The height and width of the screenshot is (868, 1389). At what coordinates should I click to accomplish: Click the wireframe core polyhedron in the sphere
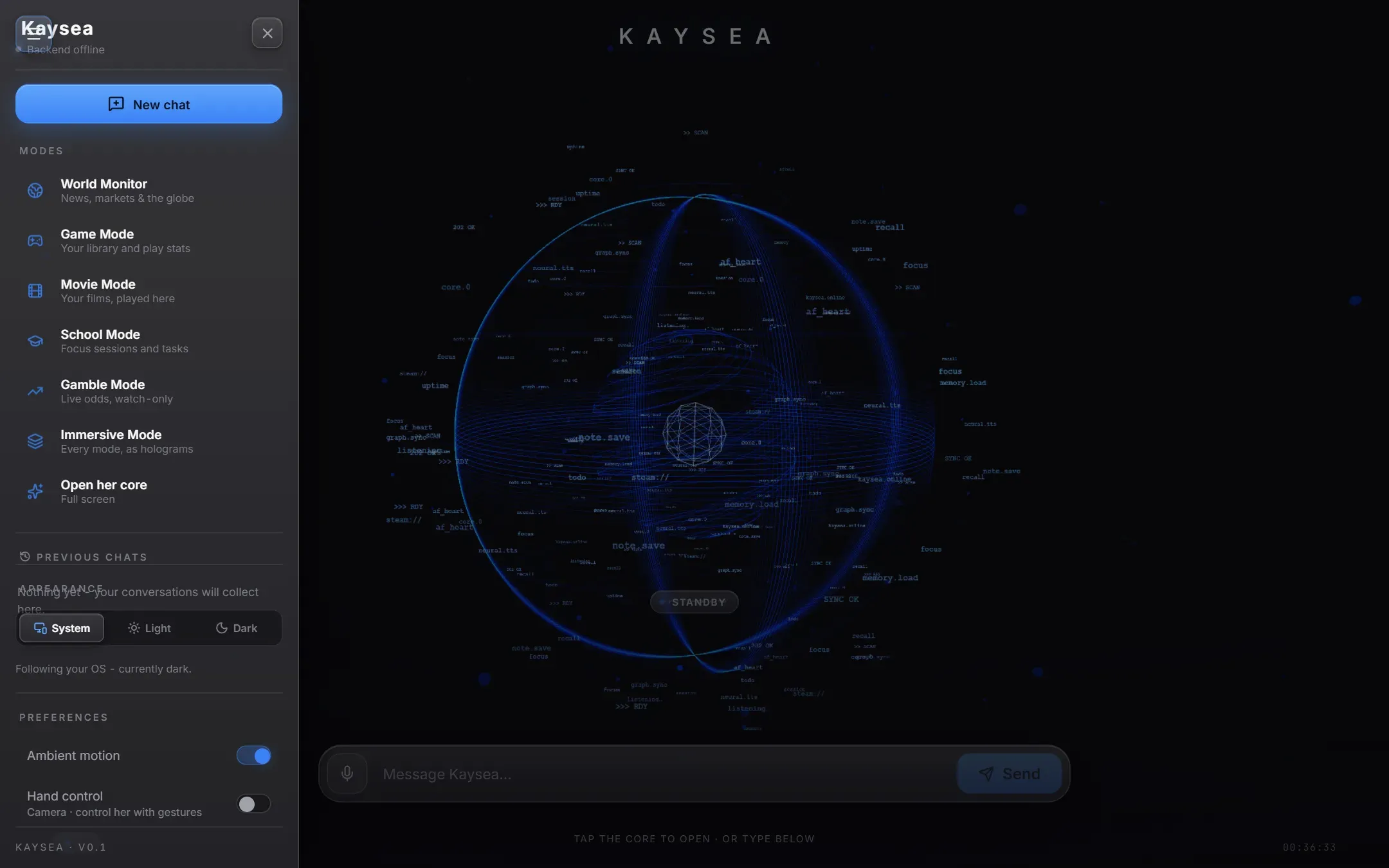pyautogui.click(x=694, y=434)
